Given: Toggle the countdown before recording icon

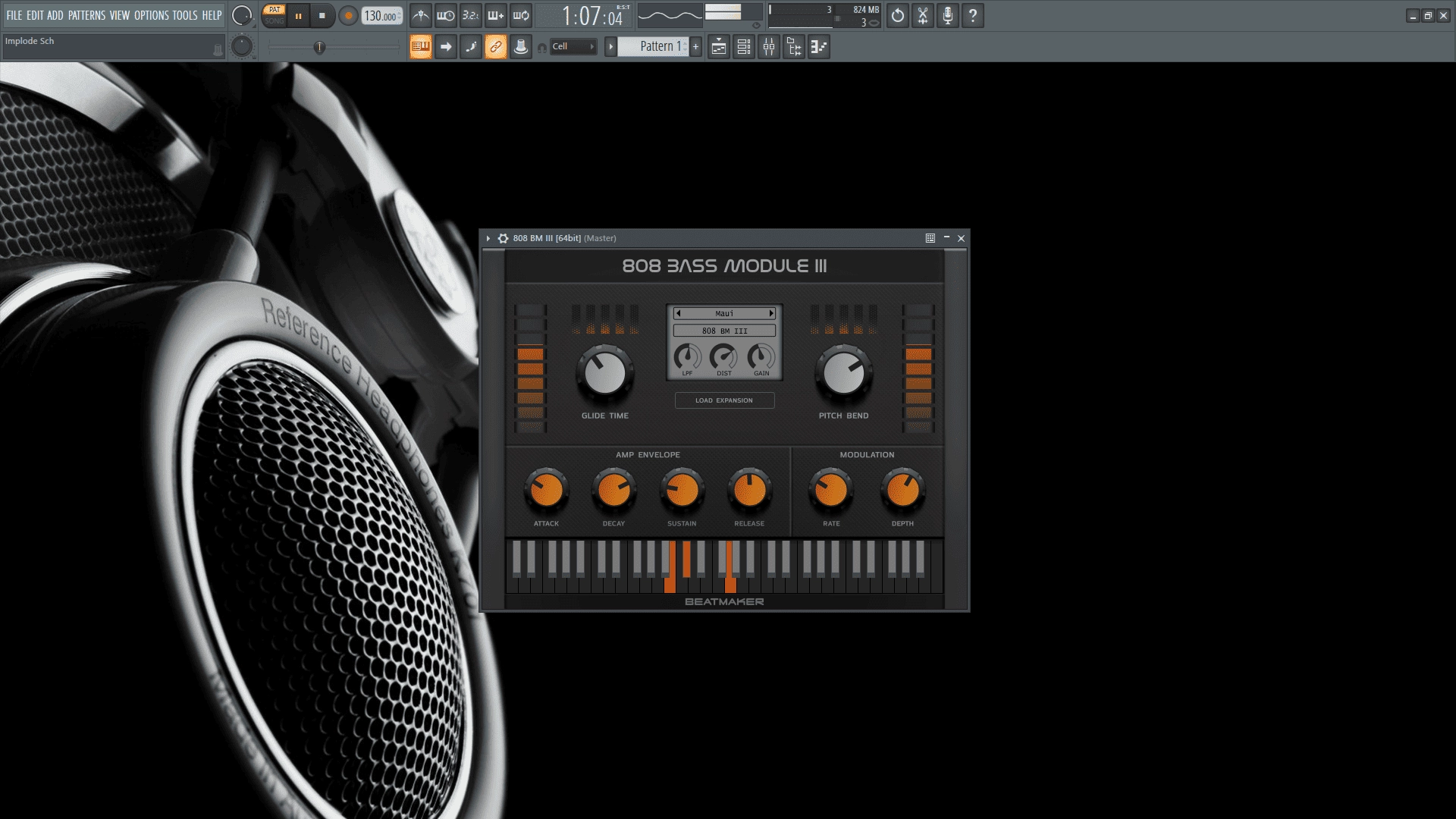Looking at the screenshot, I should (x=471, y=15).
